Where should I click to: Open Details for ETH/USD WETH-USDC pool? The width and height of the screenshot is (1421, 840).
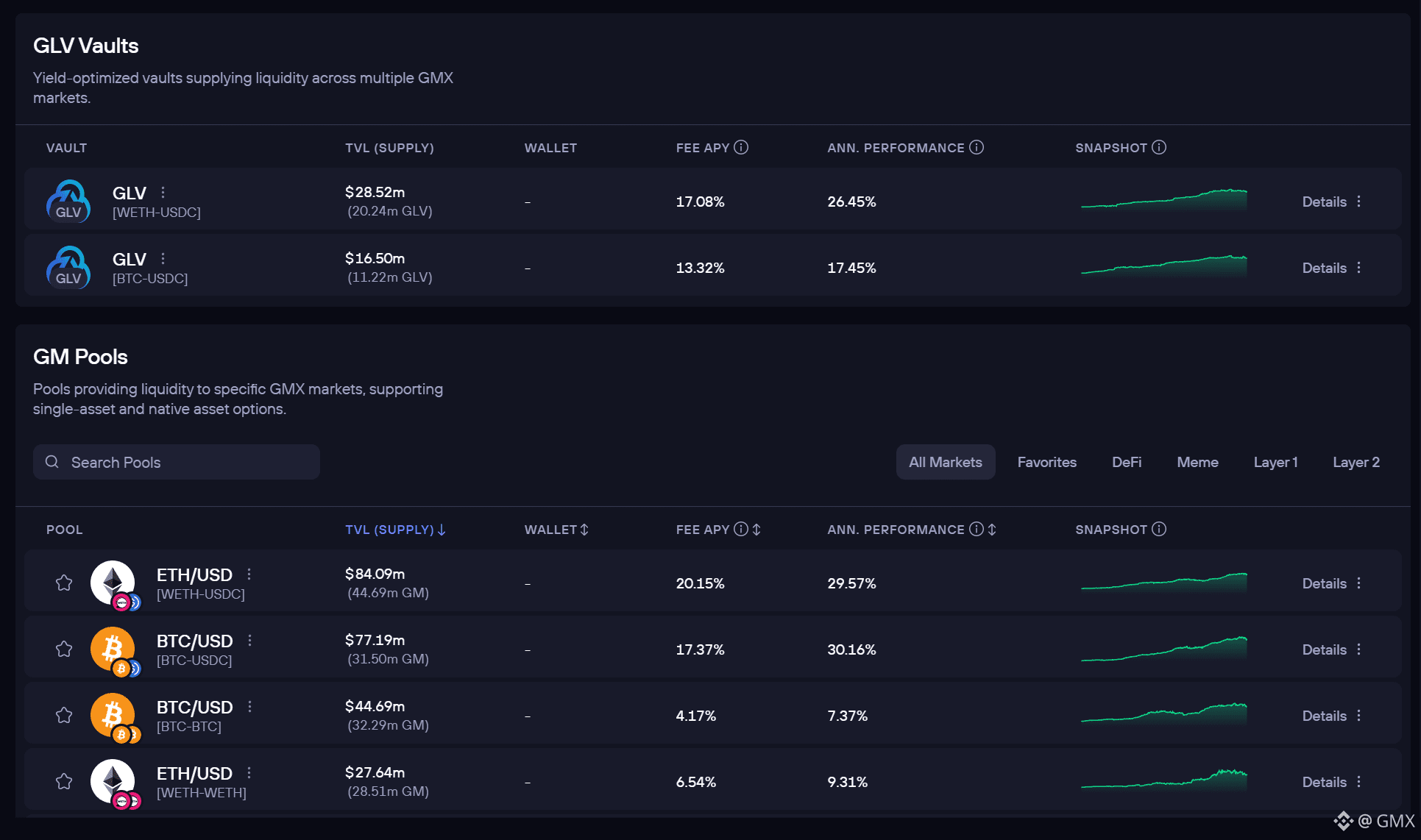point(1324,583)
